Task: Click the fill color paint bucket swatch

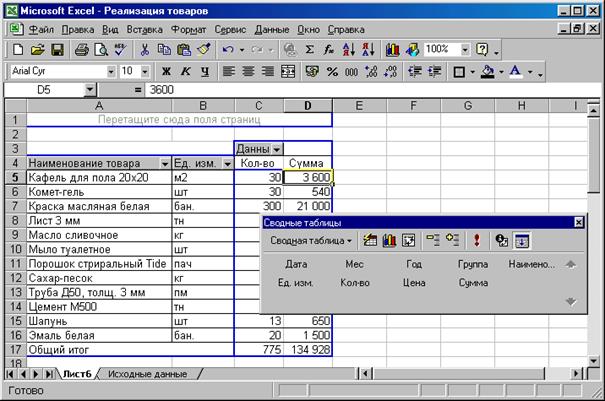Action: tap(487, 72)
